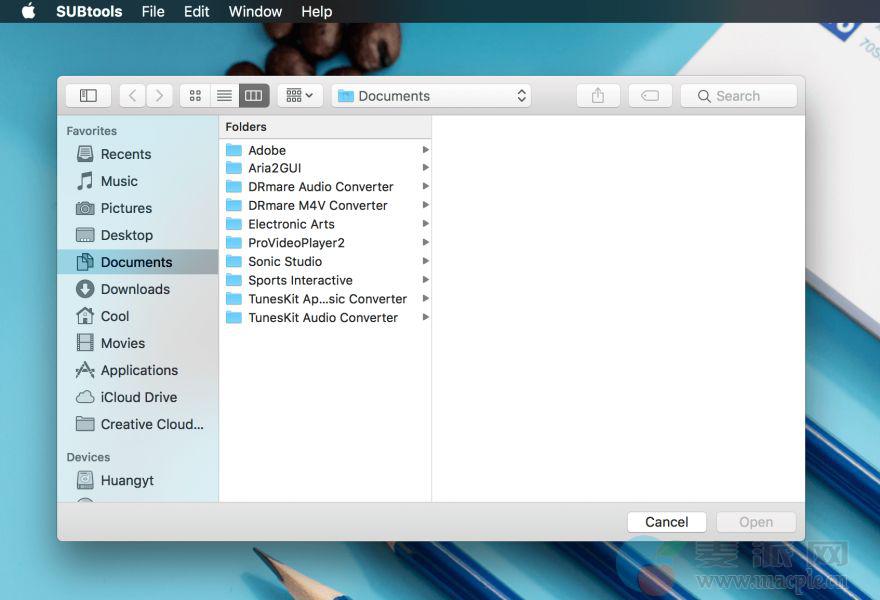
Task: Expand the Adobe folder arrow
Action: [425, 150]
